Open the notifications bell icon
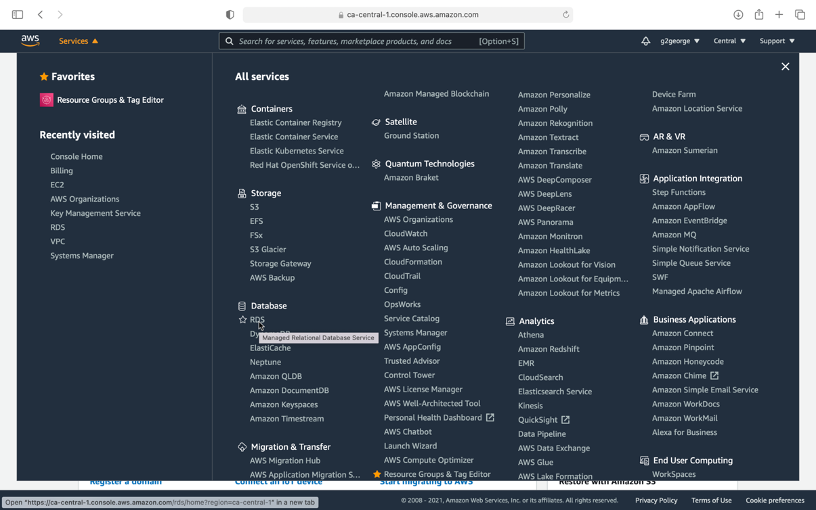The height and width of the screenshot is (510, 816). coord(645,41)
